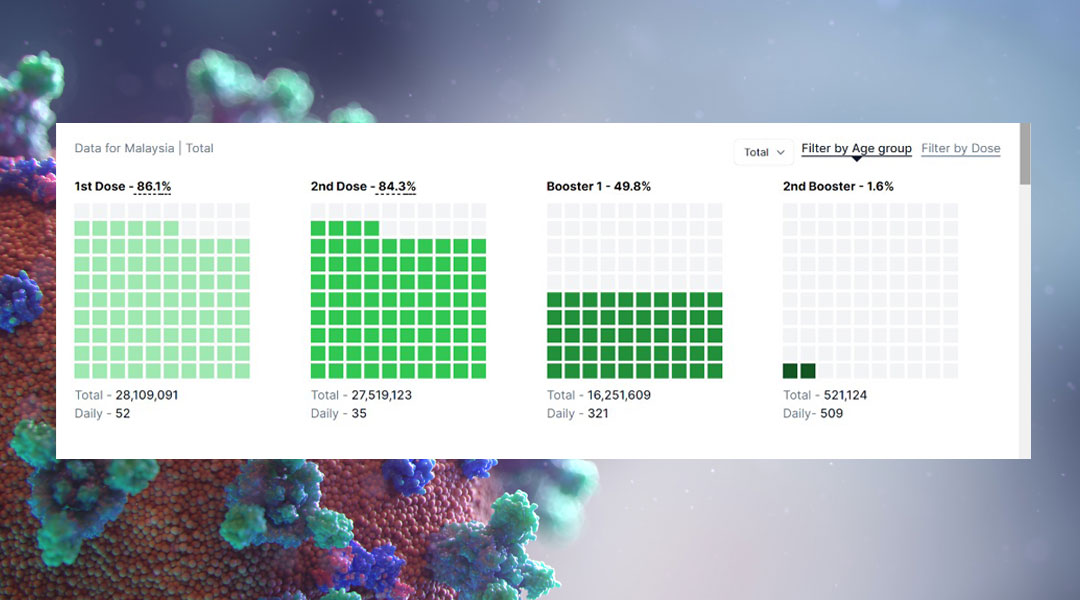Switch to Filter by Dose tab
This screenshot has height=600, width=1080.
960,149
